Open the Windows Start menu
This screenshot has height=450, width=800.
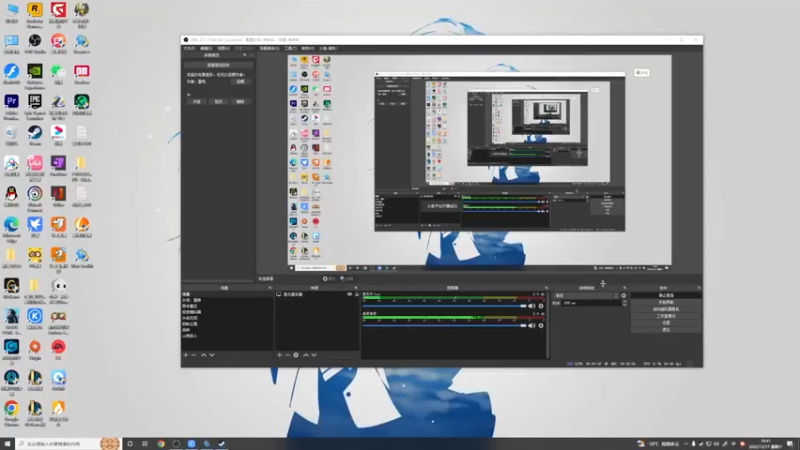pos(7,444)
